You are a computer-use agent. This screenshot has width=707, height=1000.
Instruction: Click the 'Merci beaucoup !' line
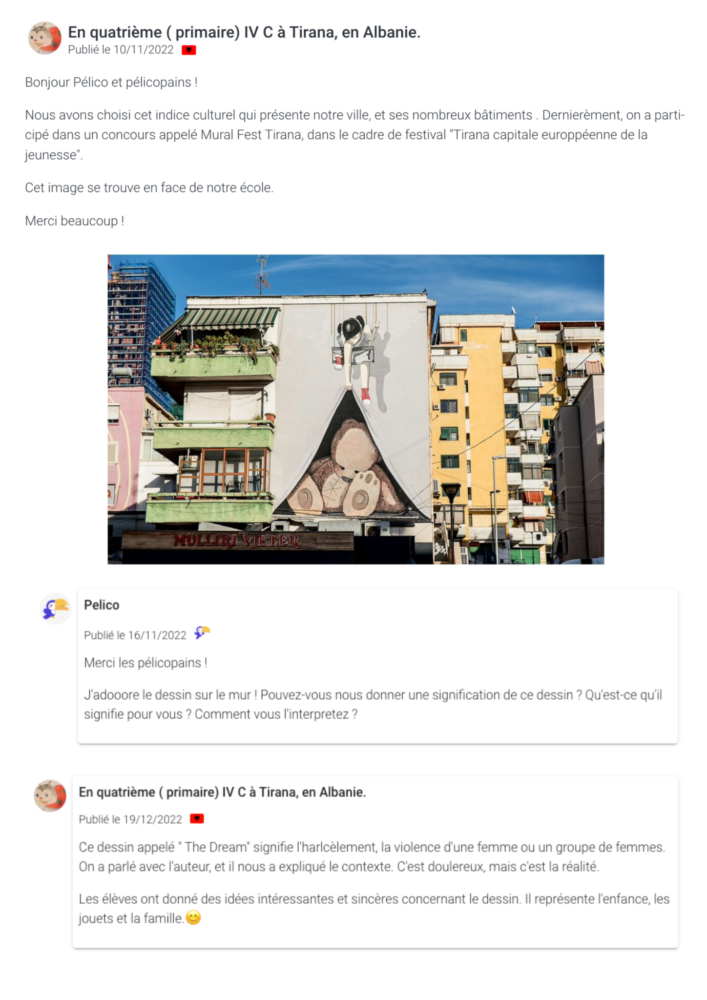tap(75, 221)
